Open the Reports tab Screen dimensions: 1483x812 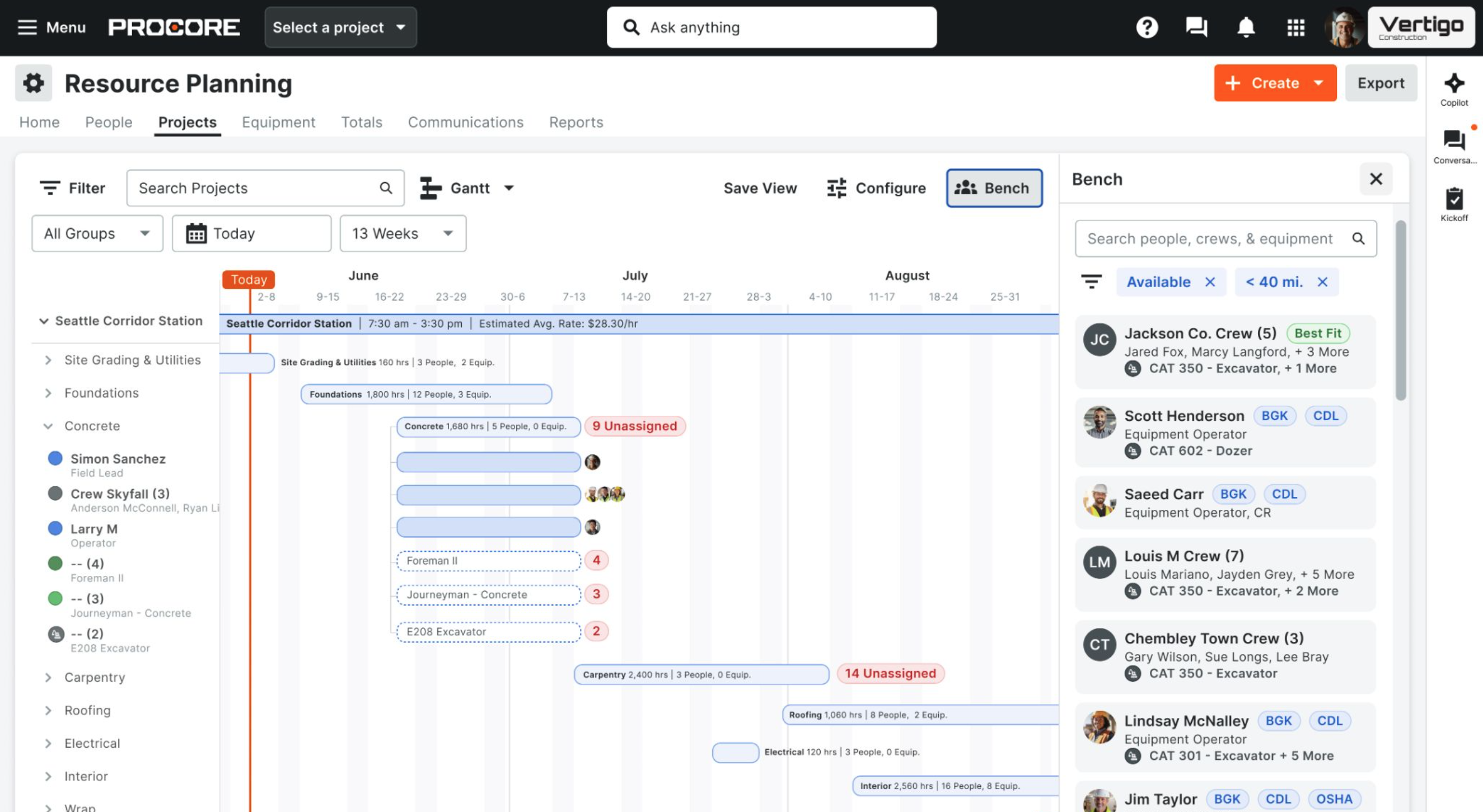[x=576, y=122]
